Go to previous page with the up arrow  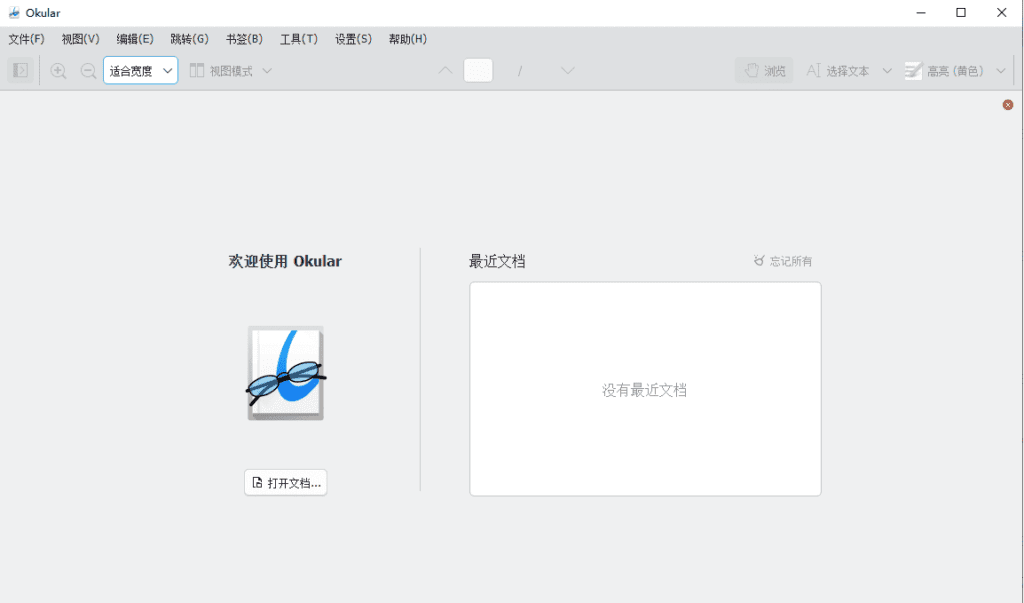click(x=445, y=71)
